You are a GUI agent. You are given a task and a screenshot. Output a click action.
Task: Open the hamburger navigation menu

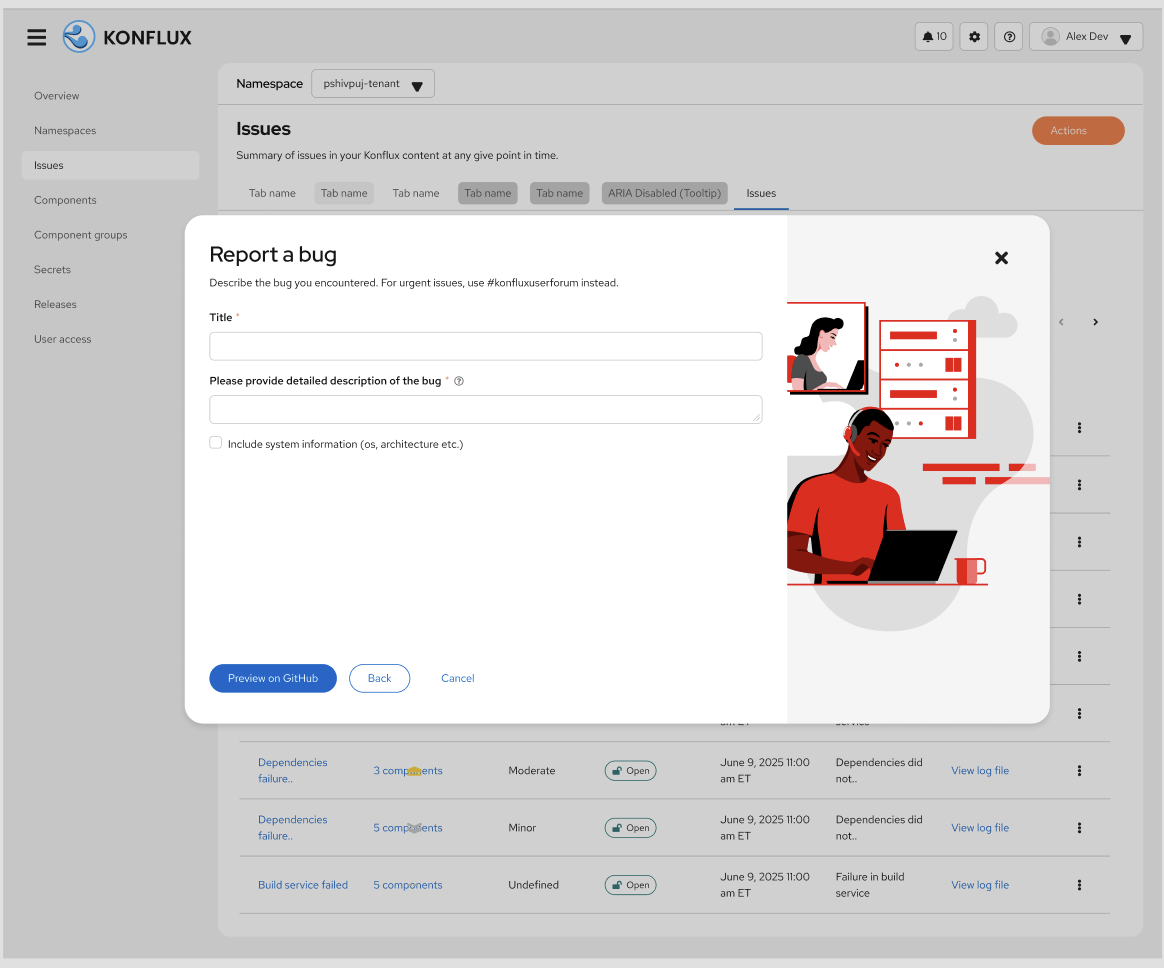(x=36, y=37)
